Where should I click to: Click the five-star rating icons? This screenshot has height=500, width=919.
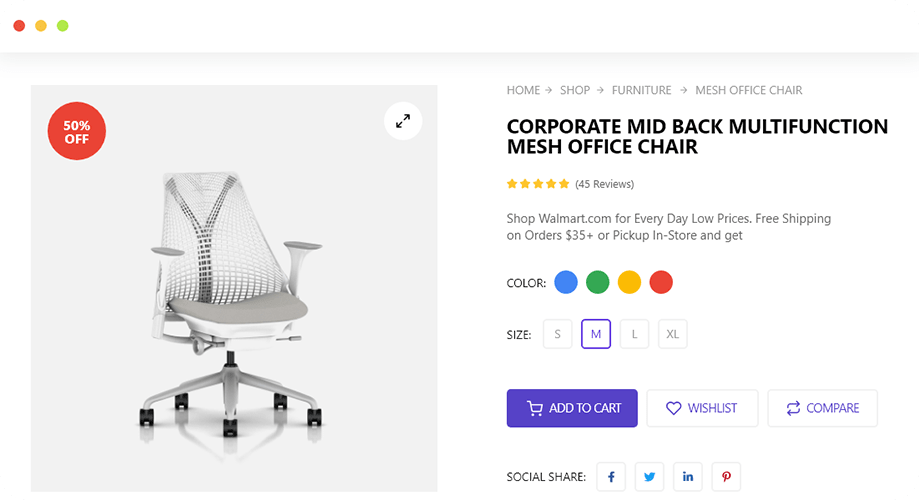[538, 184]
